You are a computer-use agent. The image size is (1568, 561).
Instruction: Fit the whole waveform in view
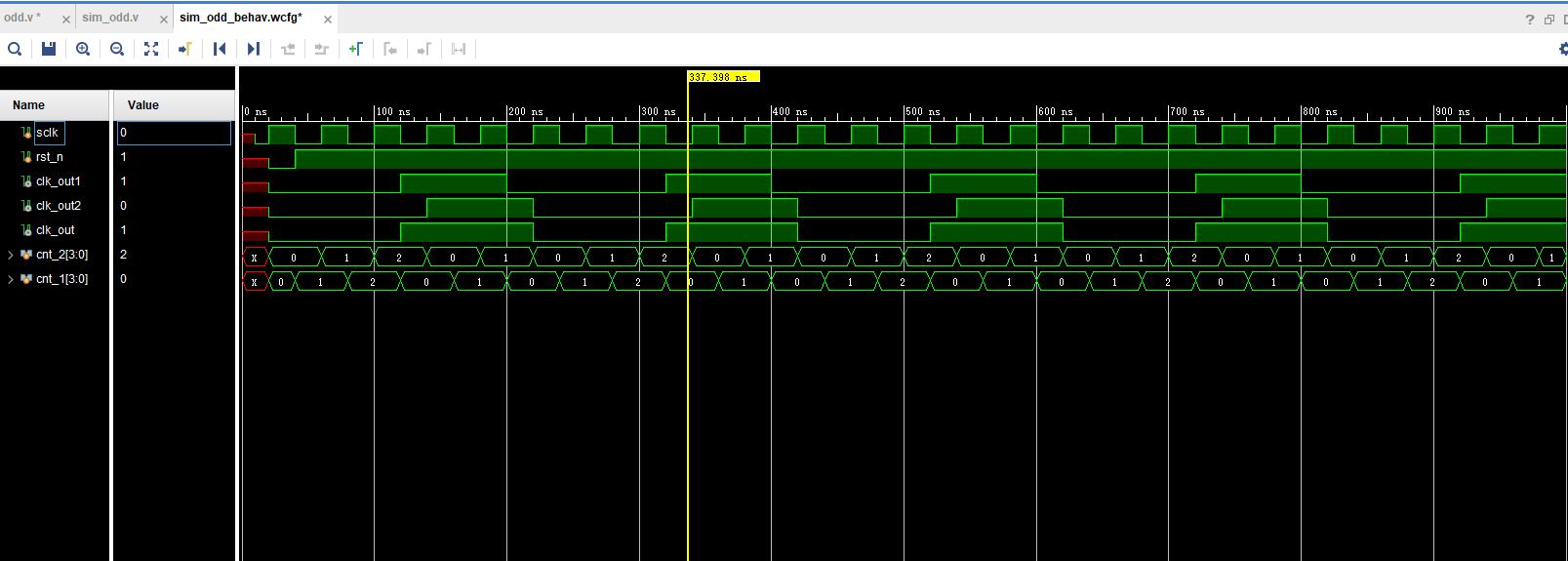151,49
